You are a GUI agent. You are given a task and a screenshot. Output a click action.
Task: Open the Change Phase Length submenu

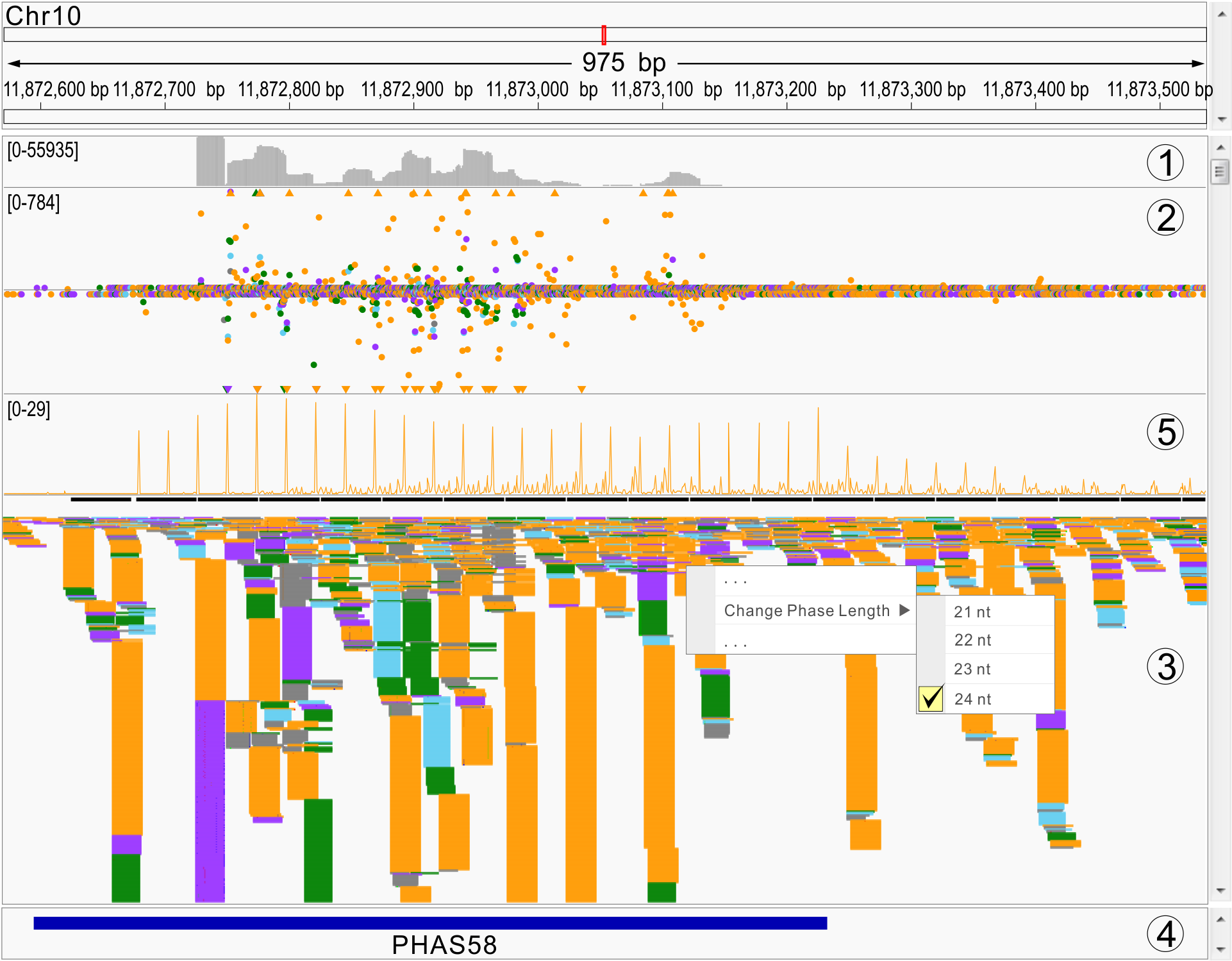(815, 610)
